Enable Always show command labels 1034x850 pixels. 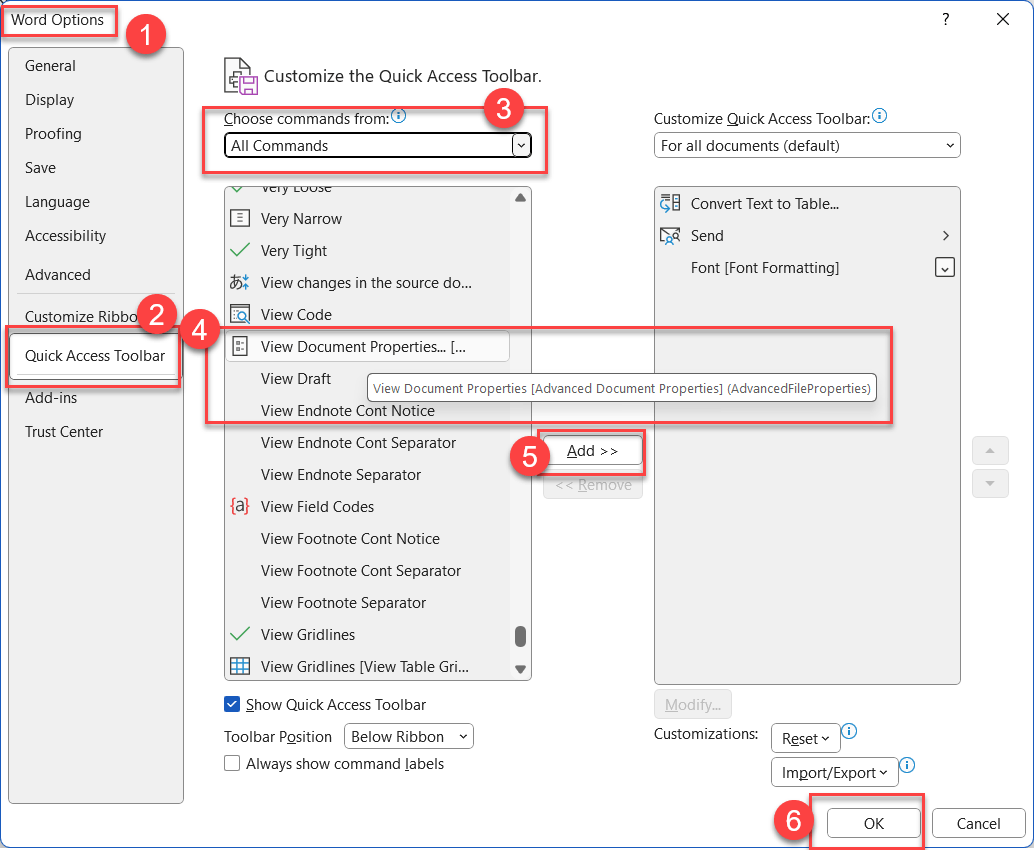pyautogui.click(x=232, y=763)
